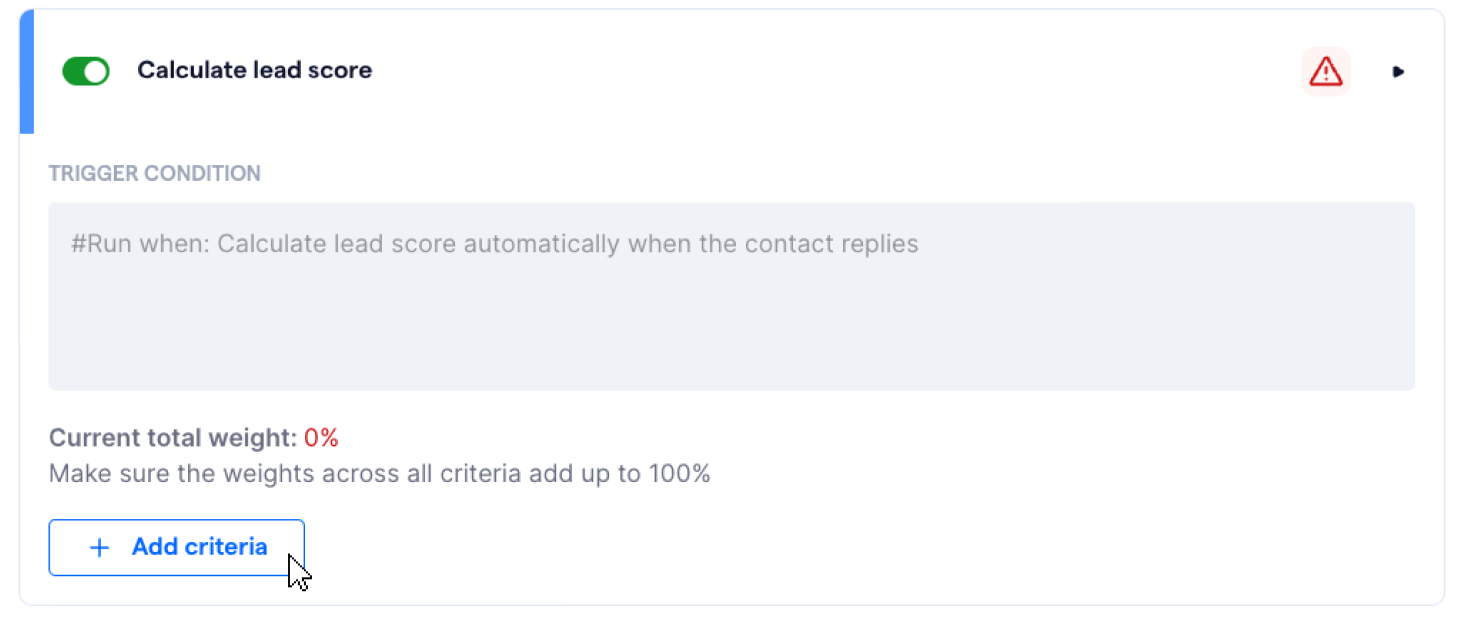Image resolution: width=1466 pixels, height=622 pixels.
Task: Click the plus icon in Add criteria
Action: tap(99, 548)
